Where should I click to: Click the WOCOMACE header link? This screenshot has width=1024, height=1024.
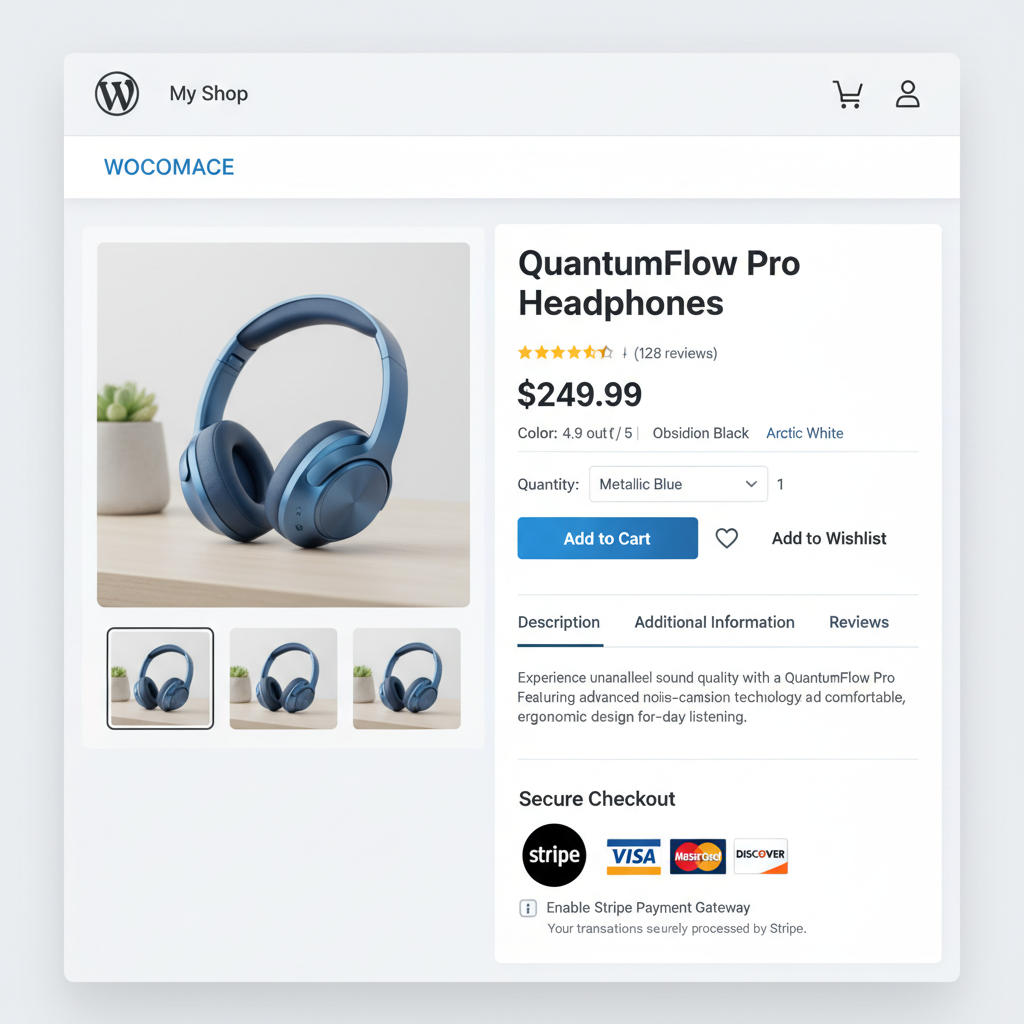169,167
